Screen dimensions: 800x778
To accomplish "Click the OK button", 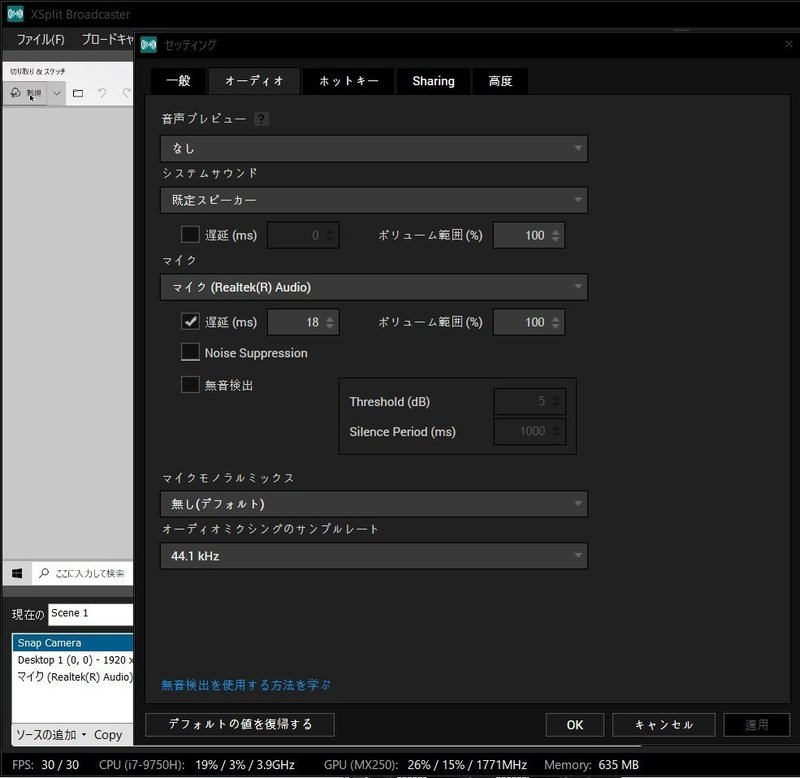I will pos(574,724).
